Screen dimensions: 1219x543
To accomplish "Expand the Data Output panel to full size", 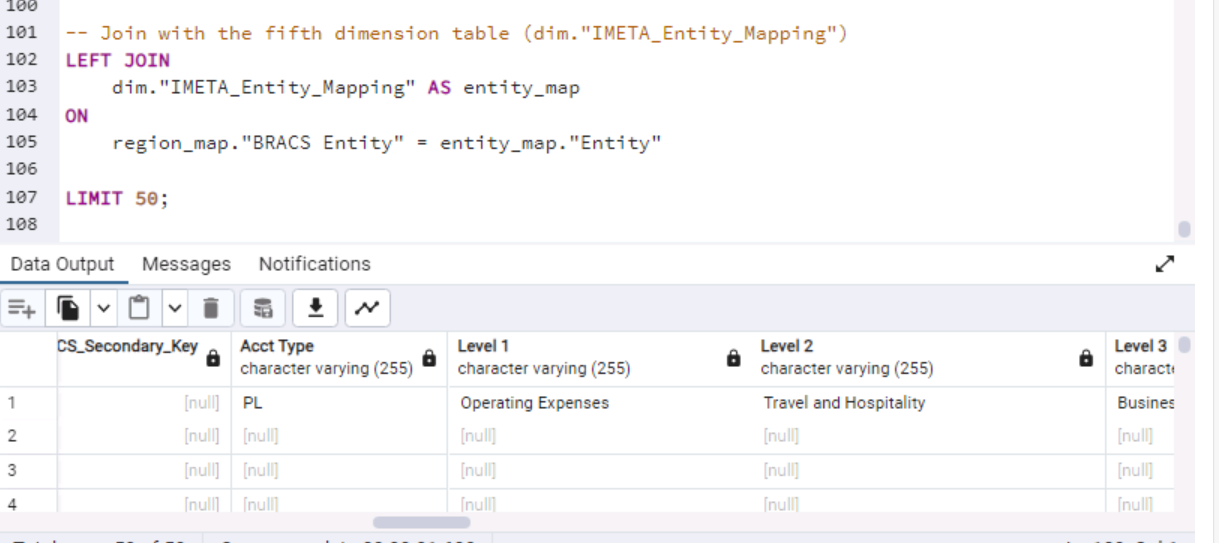I will [1164, 265].
